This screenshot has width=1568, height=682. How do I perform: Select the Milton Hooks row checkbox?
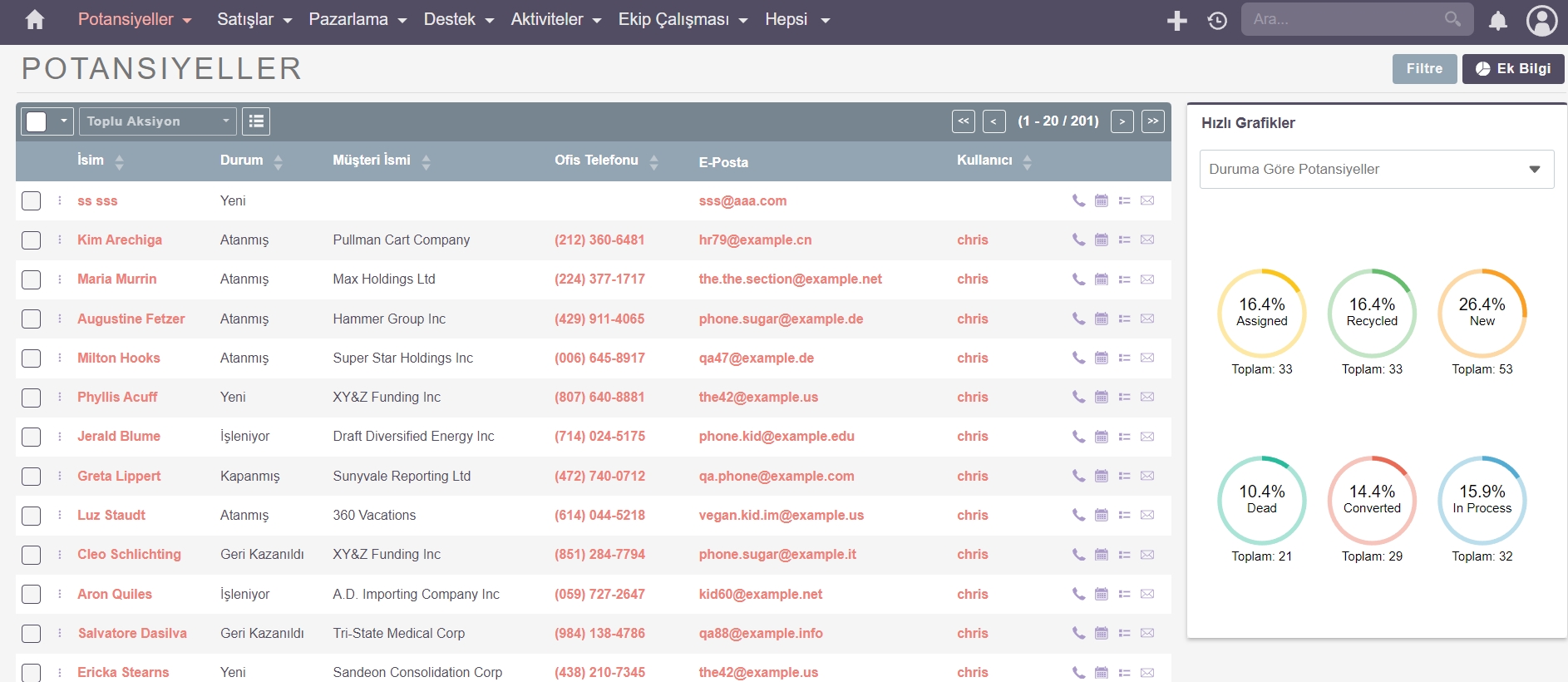coord(31,358)
